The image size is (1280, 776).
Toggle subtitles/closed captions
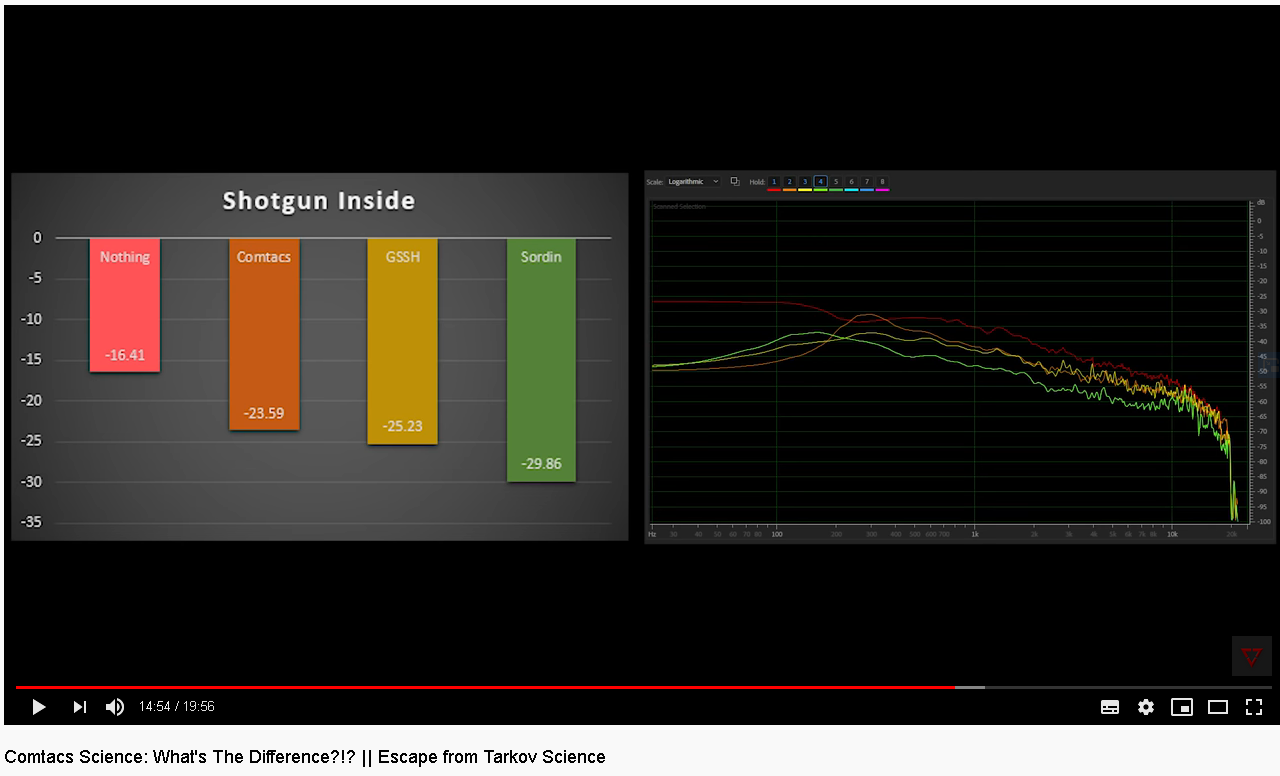[1110, 707]
